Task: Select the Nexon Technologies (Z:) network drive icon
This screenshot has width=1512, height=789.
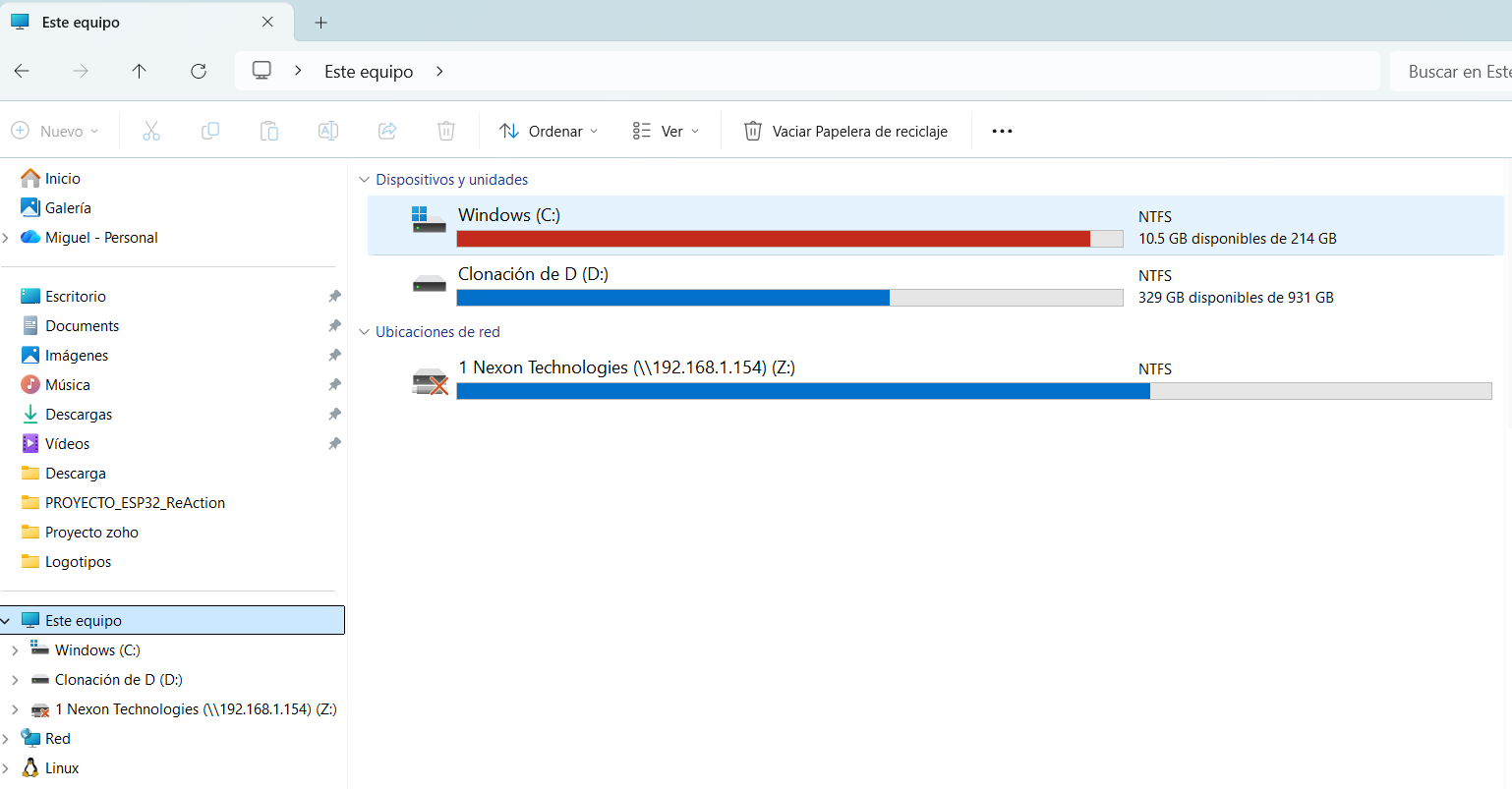Action: coord(430,381)
